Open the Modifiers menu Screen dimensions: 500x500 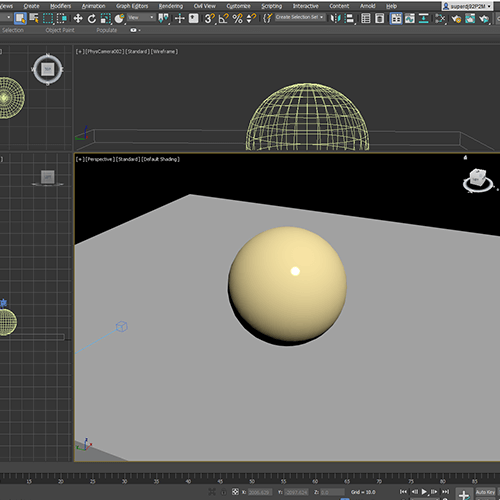pos(60,6)
